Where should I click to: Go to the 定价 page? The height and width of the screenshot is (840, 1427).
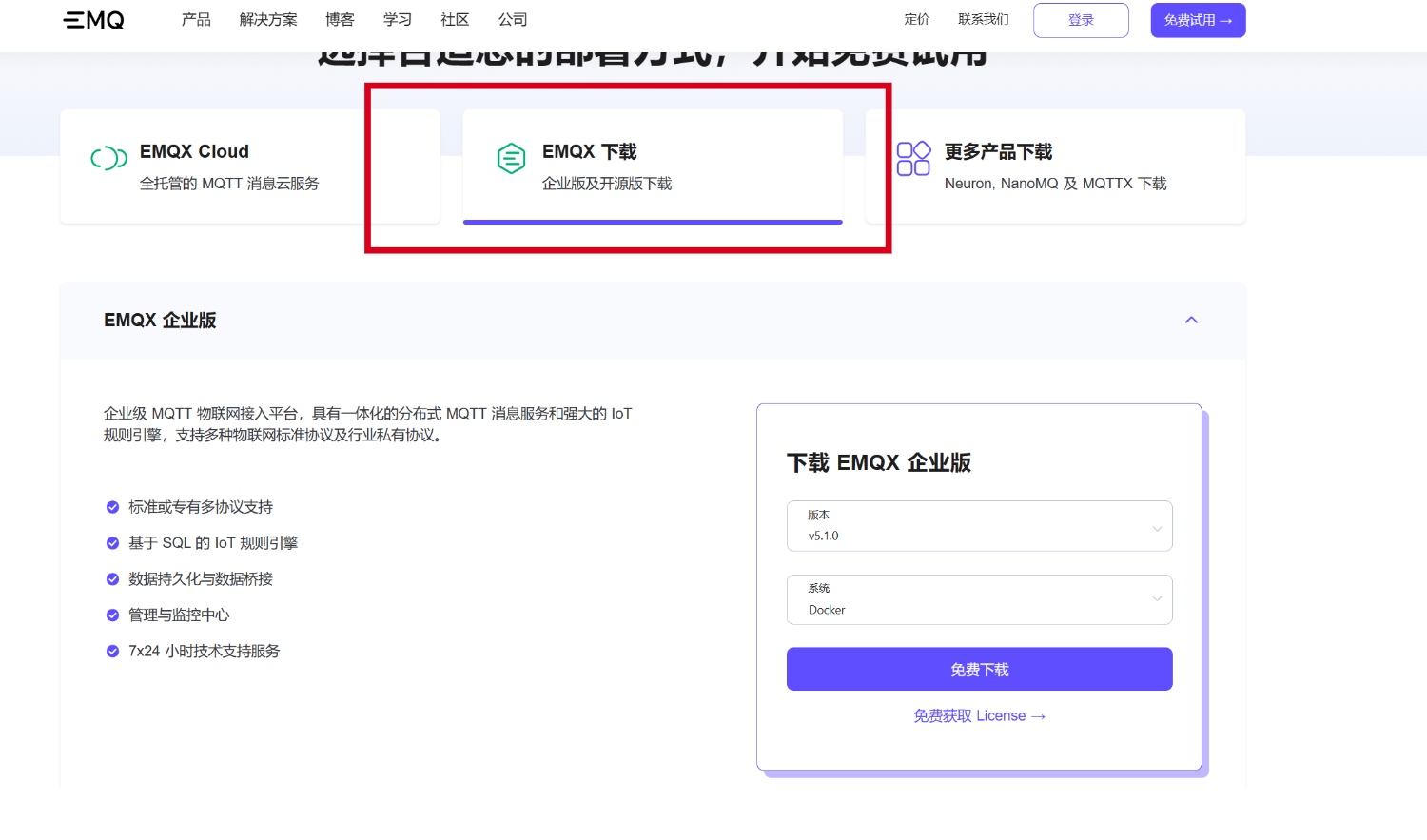[x=917, y=19]
